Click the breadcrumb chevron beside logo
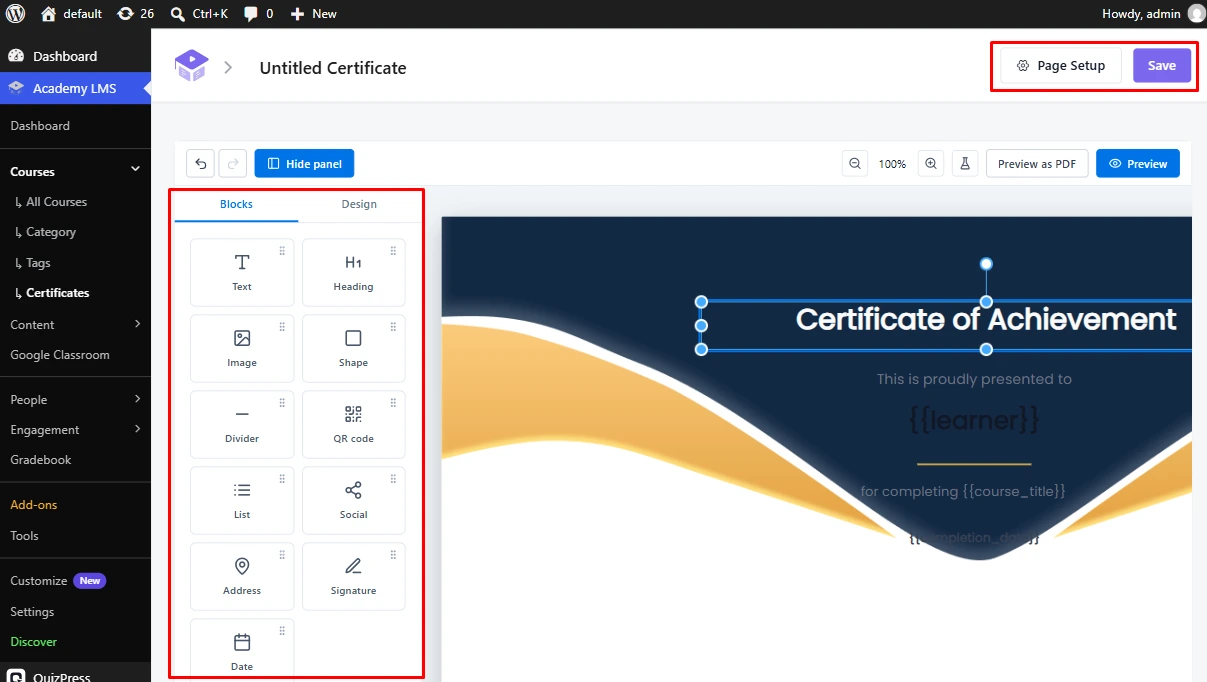Image resolution: width=1207 pixels, height=682 pixels. [228, 67]
